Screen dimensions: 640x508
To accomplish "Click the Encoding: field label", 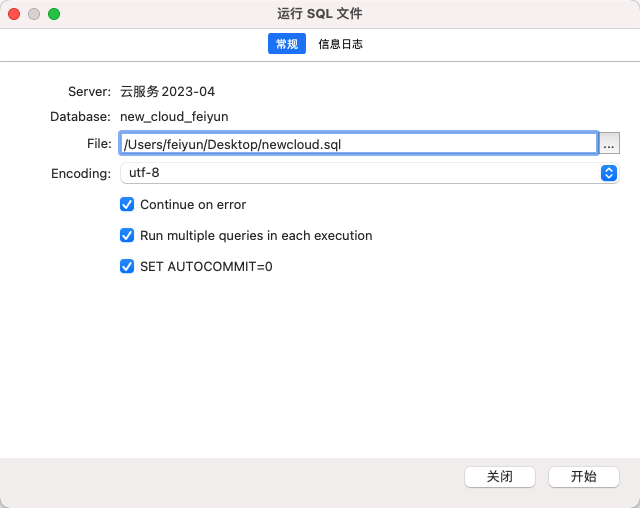I will point(81,173).
